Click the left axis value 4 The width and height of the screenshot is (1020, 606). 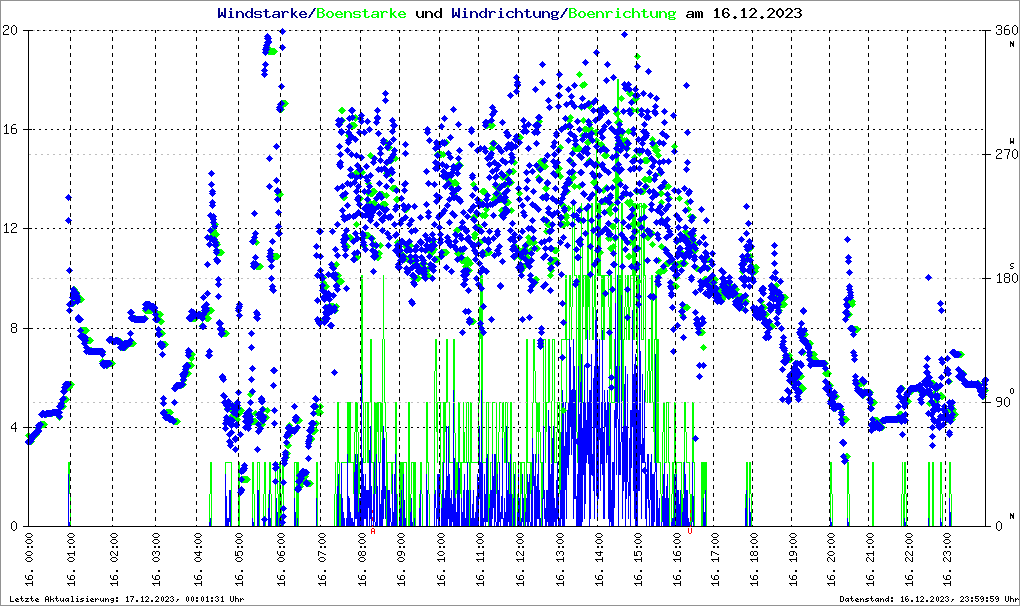click(x=14, y=428)
